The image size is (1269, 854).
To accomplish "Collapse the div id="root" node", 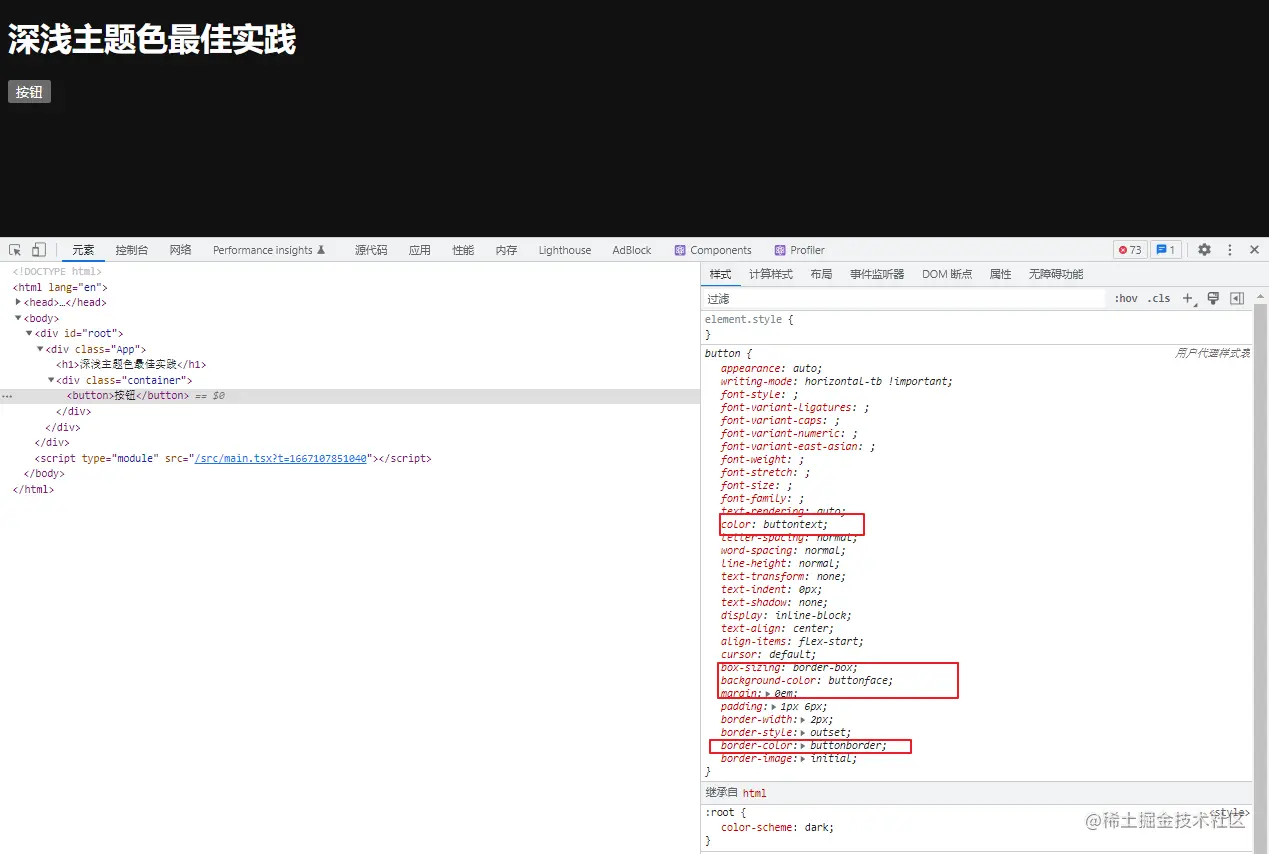I will pos(29,333).
